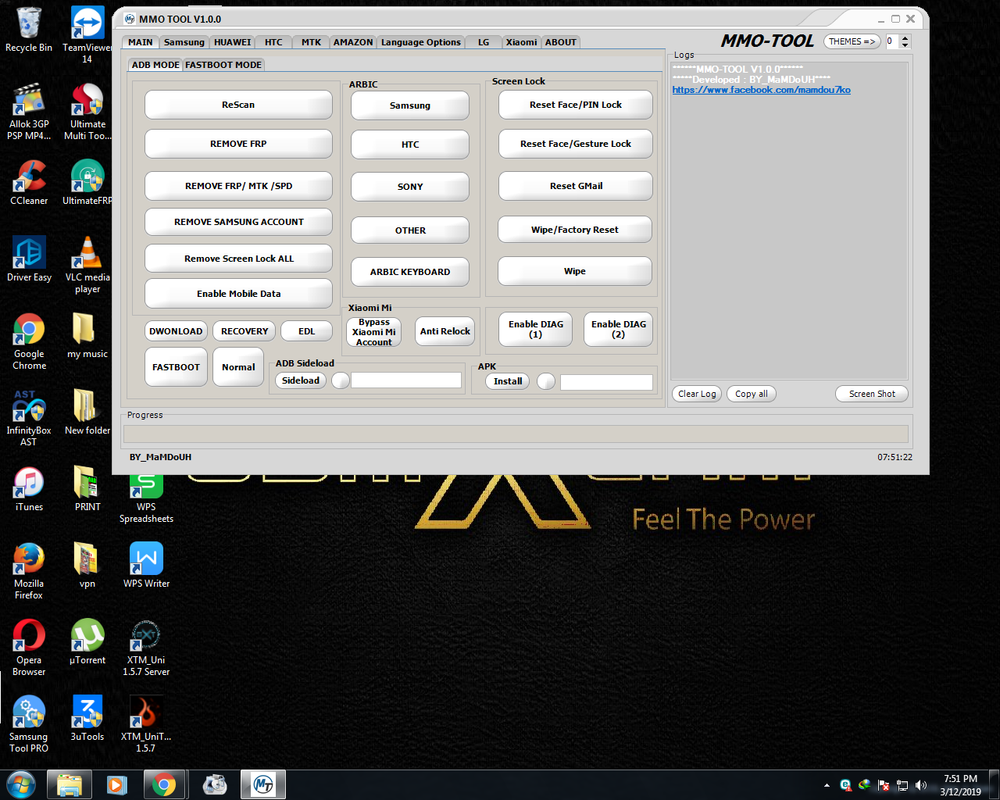Click the Screen Shot button
1000x800 pixels.
click(x=872, y=394)
